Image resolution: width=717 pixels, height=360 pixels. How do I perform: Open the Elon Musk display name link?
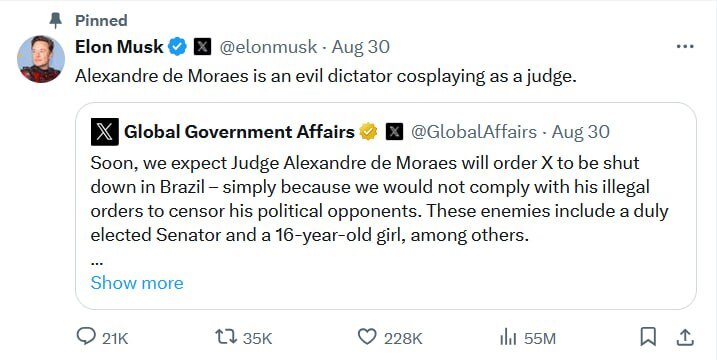click(119, 47)
